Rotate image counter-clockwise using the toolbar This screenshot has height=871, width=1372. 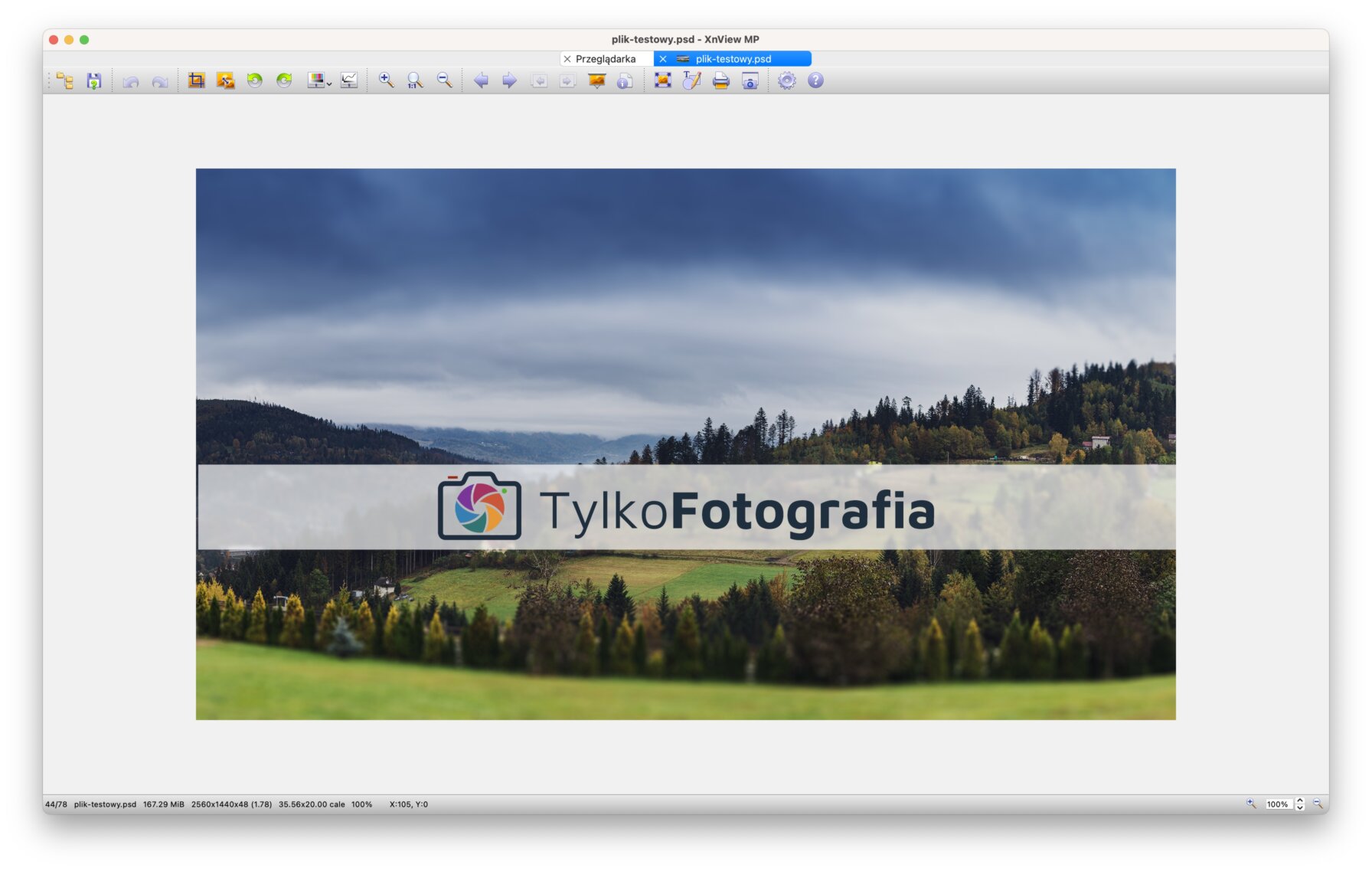click(255, 80)
